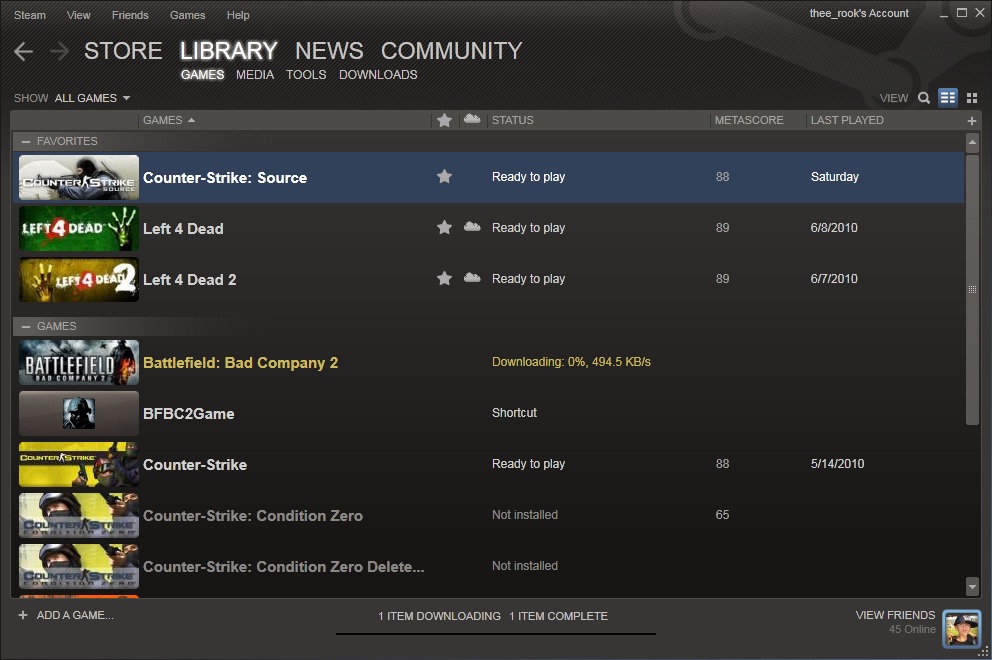Switch to detail list view
992x660 pixels.
pyautogui.click(x=948, y=97)
